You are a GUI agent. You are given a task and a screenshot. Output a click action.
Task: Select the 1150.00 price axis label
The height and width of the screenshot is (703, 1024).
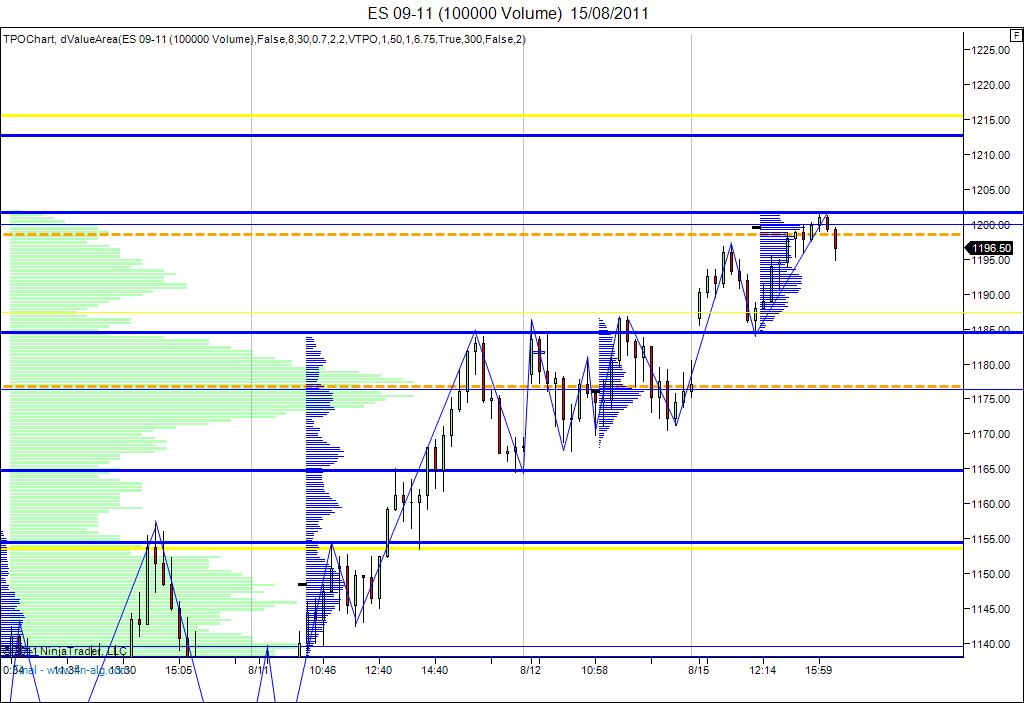tap(991, 574)
